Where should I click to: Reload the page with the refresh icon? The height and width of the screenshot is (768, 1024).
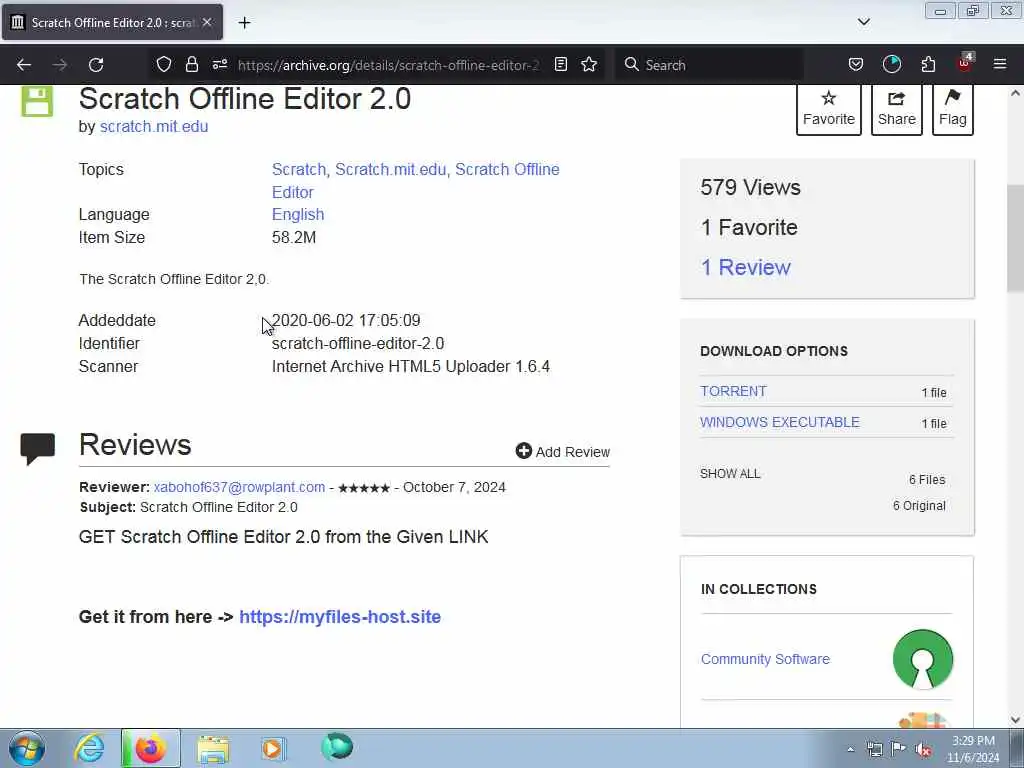coord(96,65)
